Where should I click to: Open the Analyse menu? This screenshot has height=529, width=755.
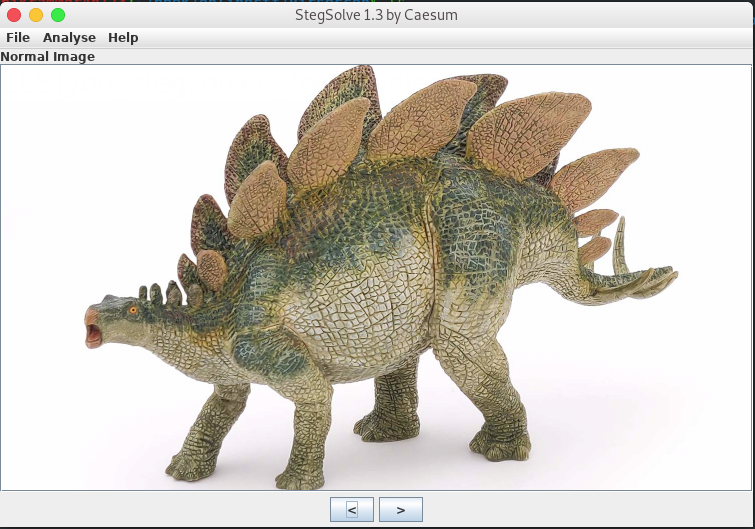69,38
